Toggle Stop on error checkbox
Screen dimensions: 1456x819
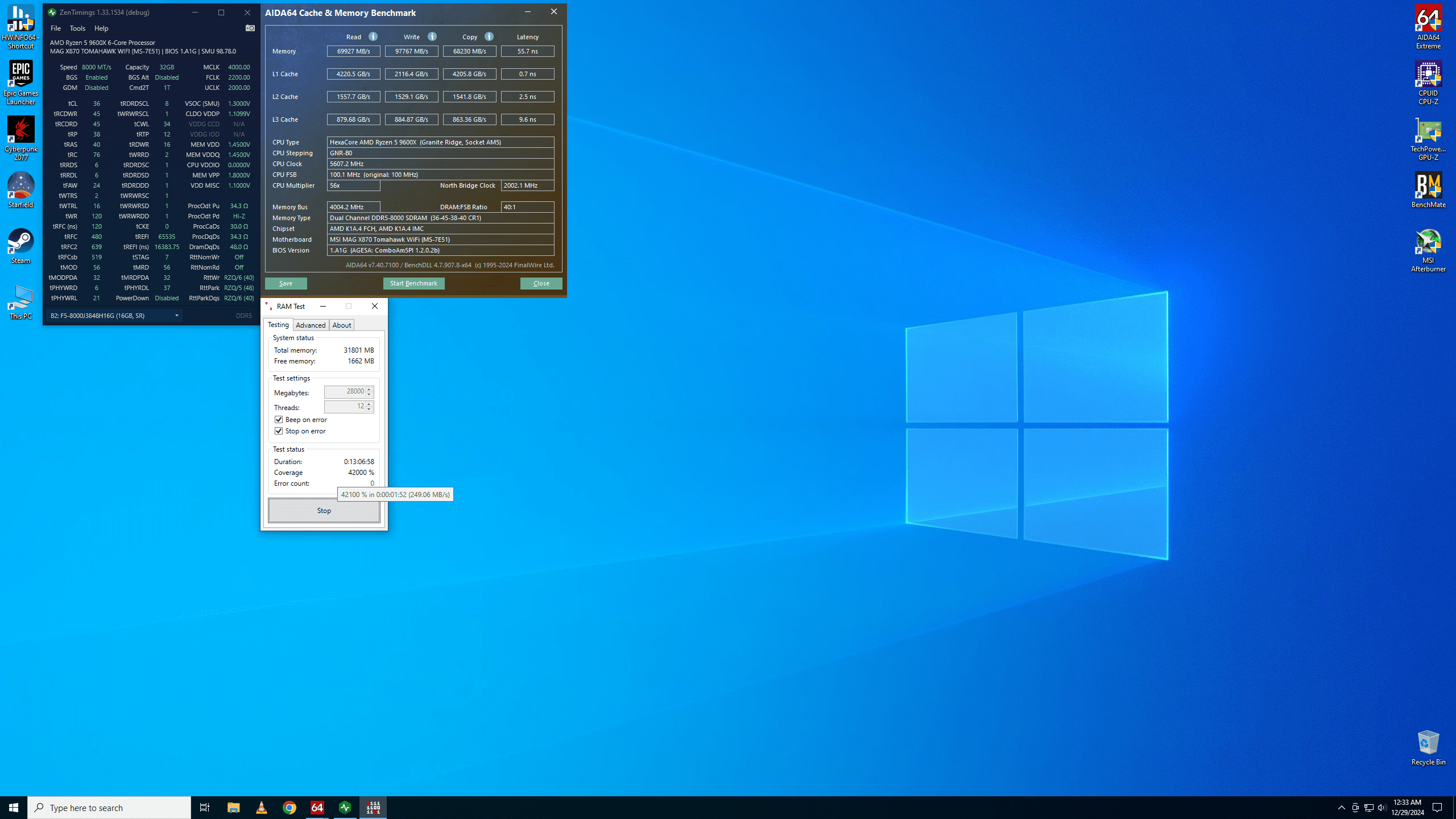279,431
